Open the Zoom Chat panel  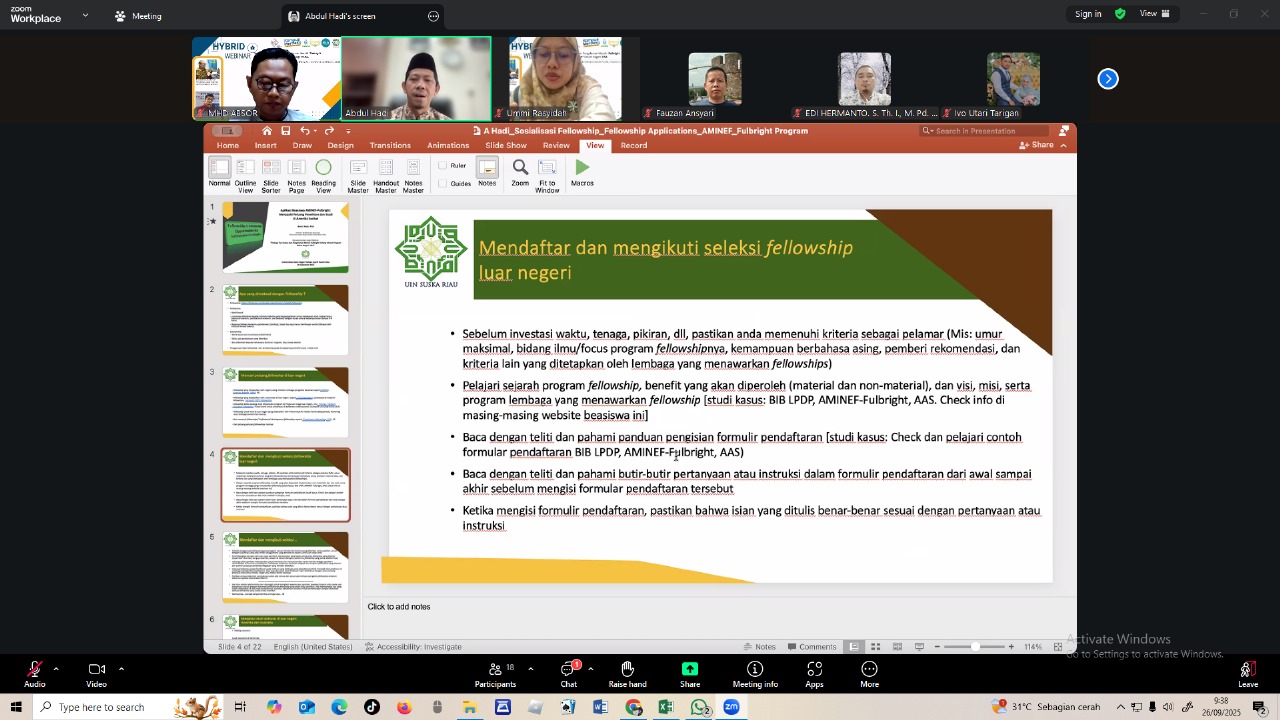(x=569, y=670)
